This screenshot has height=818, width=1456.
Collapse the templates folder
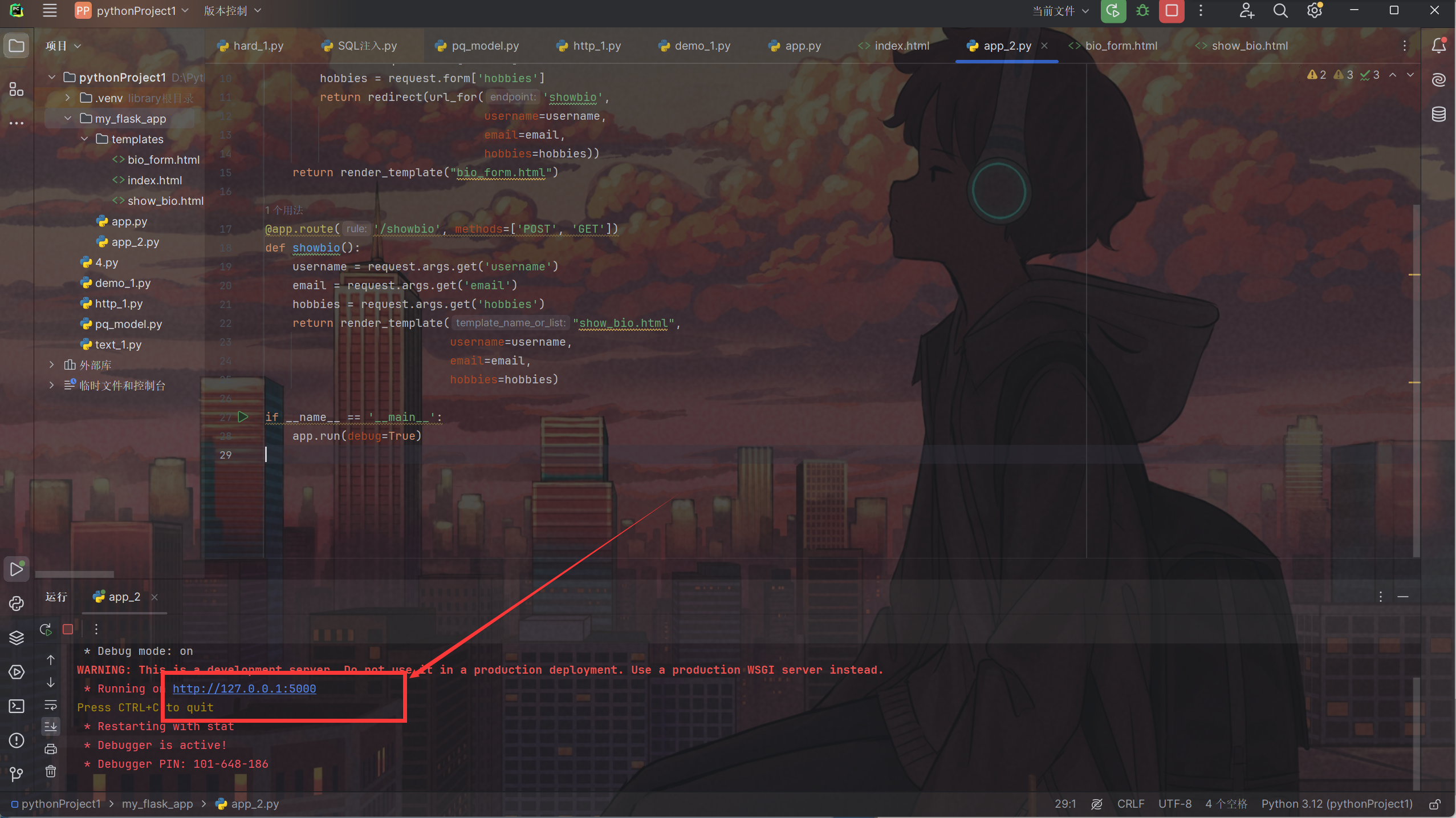tap(84, 139)
